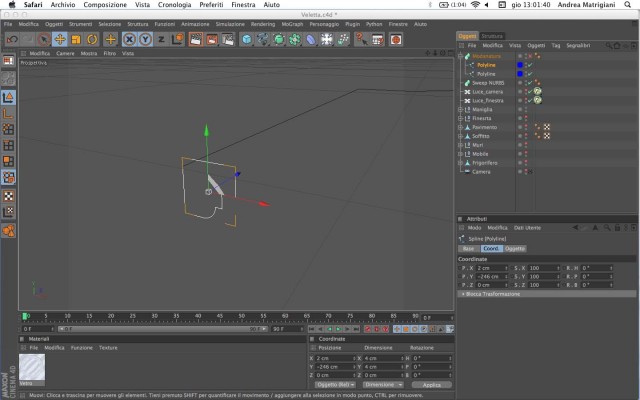The width and height of the screenshot is (640, 400).
Task: Select the Vetro material thumbnail
Action: pos(32,368)
